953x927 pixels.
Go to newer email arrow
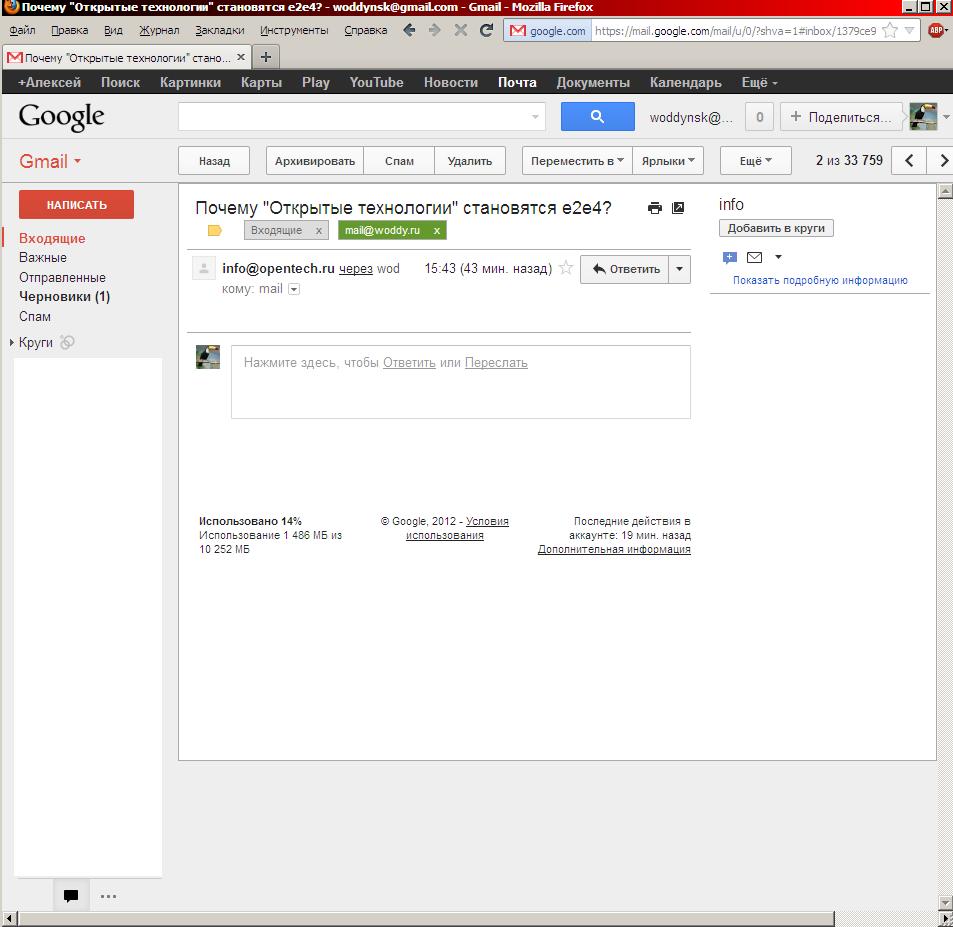[x=909, y=160]
